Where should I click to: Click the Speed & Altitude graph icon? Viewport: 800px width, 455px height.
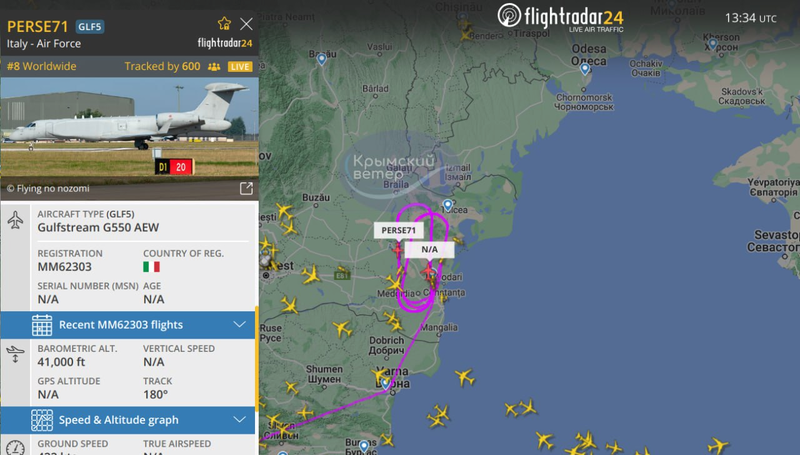tap(42, 420)
